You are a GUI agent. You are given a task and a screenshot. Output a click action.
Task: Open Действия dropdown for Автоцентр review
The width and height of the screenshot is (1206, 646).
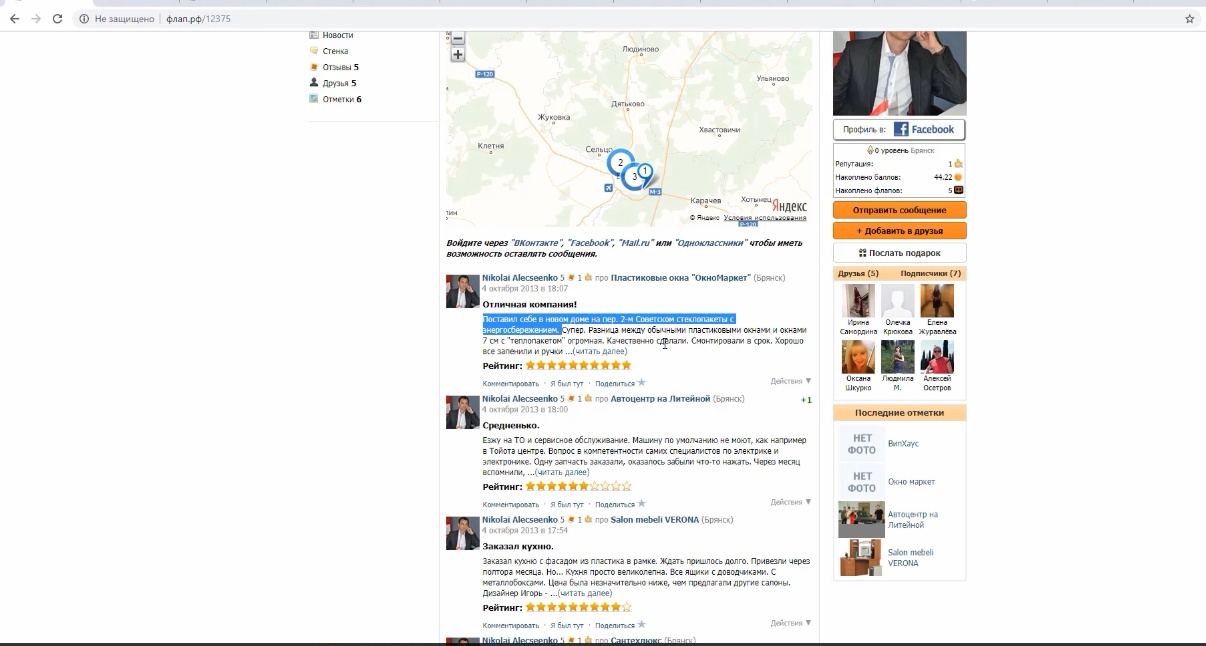tap(791, 502)
